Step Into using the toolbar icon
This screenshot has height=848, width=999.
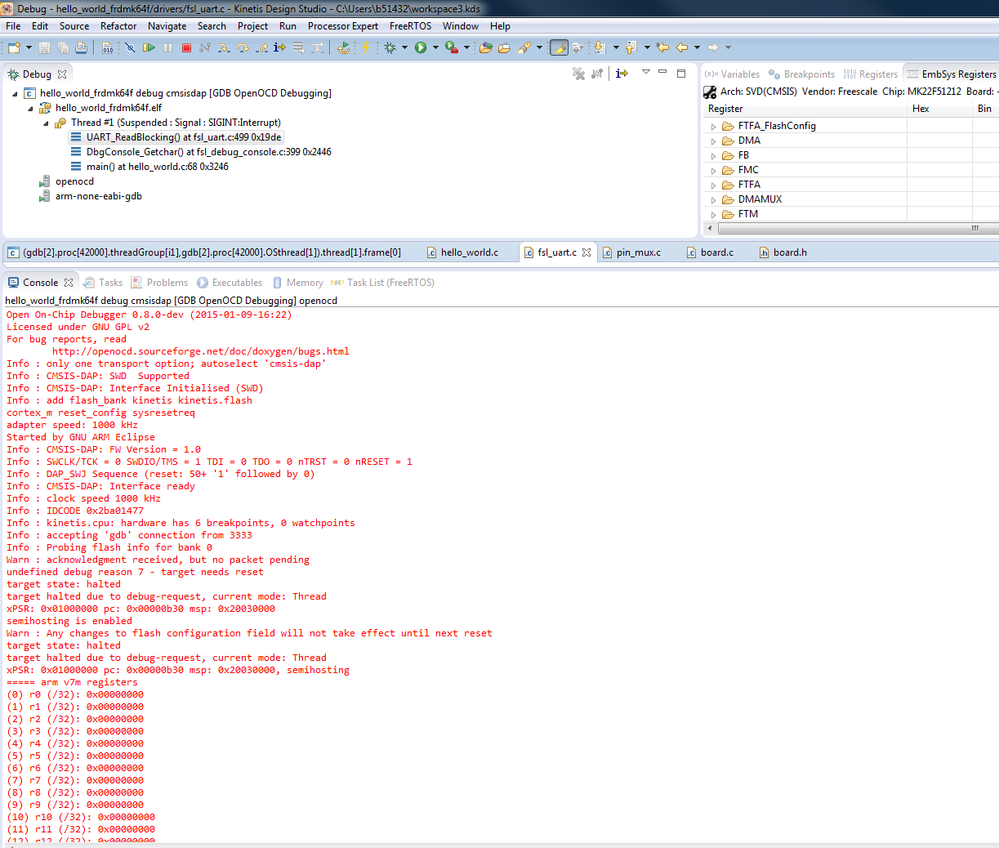click(x=224, y=48)
